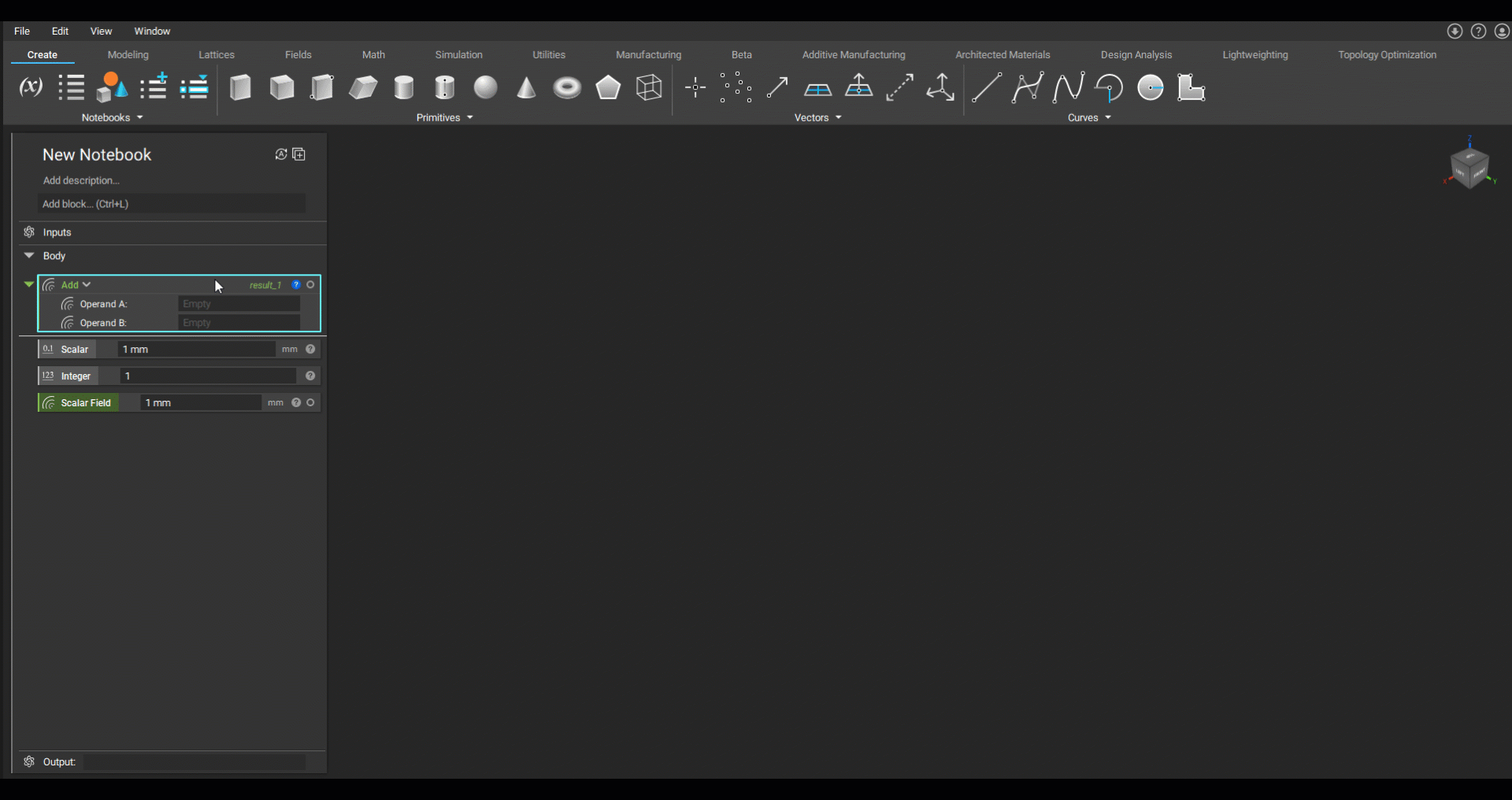Toggle visibility circle on Add block

(x=311, y=285)
